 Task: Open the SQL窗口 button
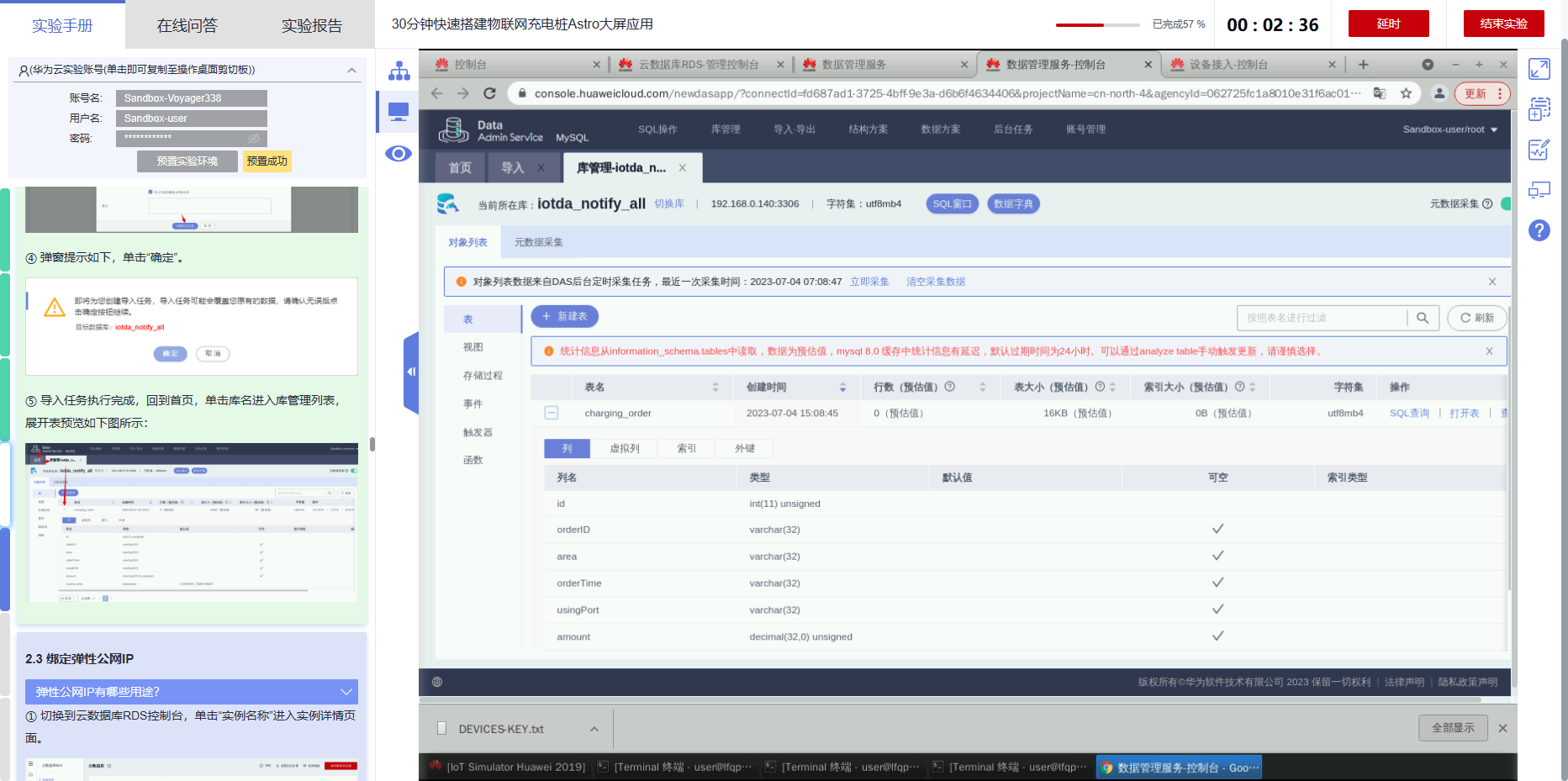tap(953, 203)
